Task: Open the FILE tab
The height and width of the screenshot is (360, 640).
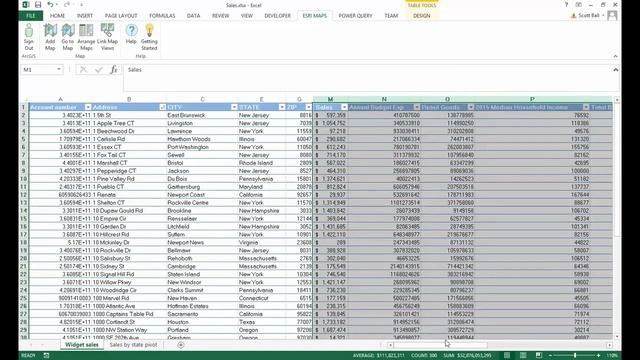Action: (x=31, y=16)
